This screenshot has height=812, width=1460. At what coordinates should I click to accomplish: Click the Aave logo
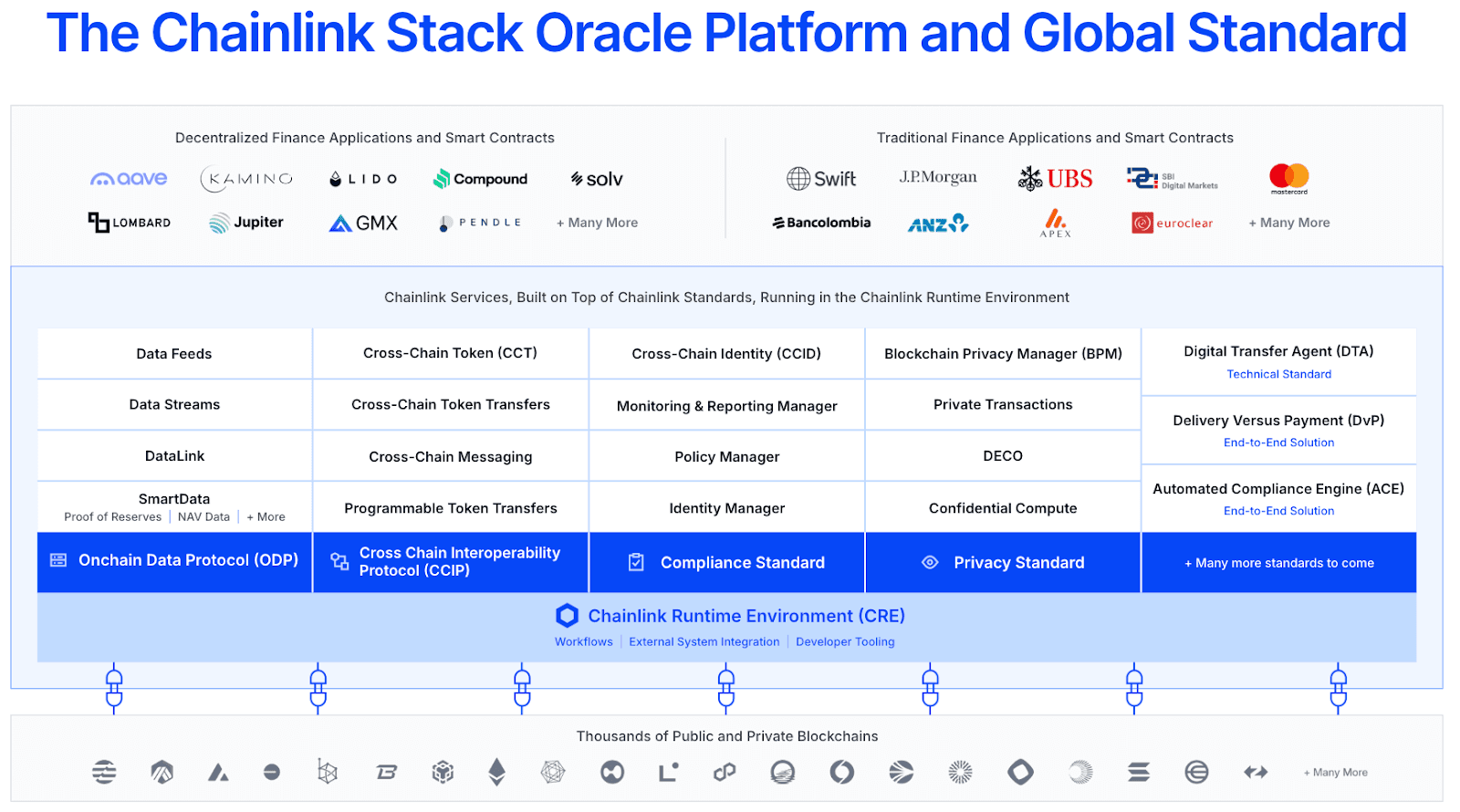[x=129, y=179]
